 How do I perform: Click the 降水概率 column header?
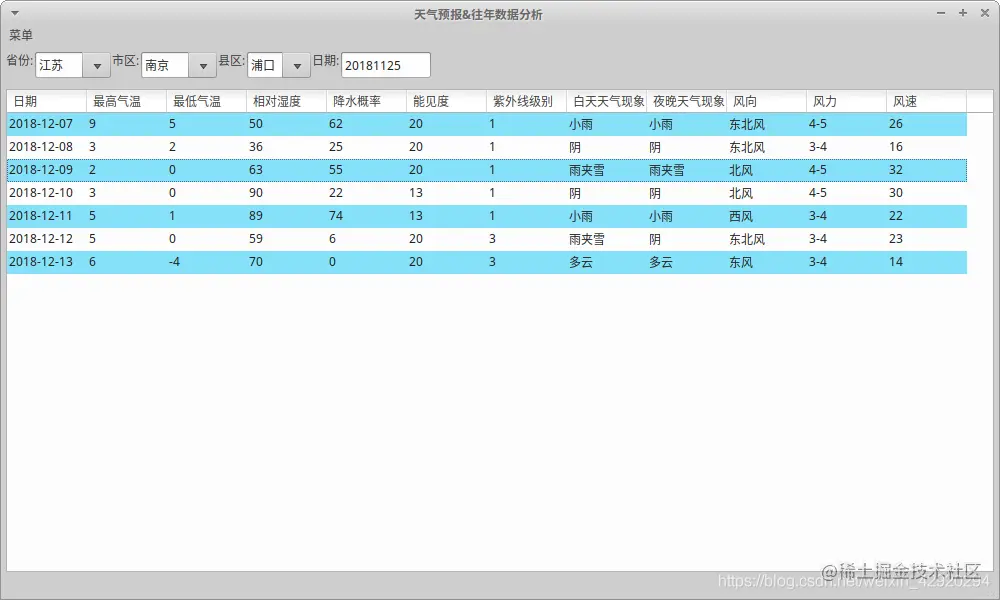point(355,101)
